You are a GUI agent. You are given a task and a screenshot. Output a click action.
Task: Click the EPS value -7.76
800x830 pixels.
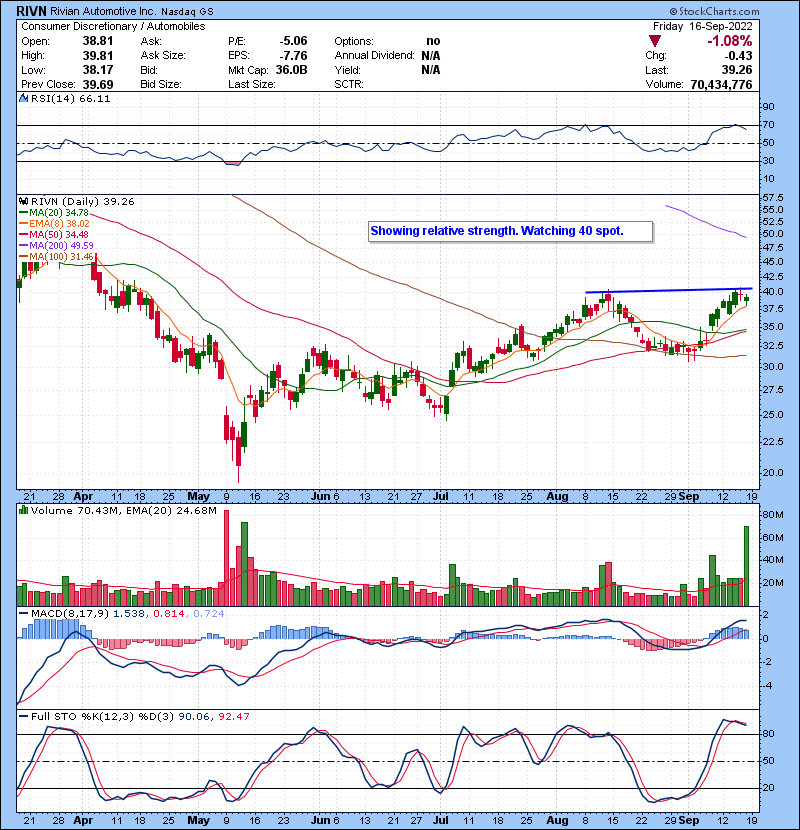coord(293,56)
